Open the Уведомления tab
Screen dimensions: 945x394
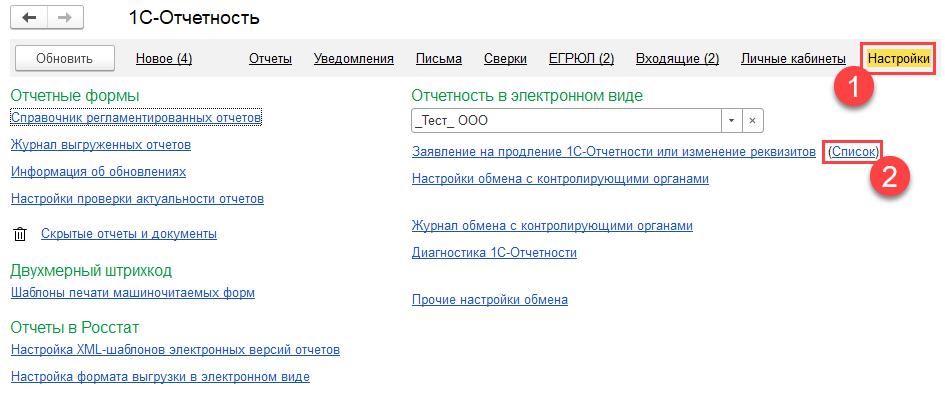(354, 58)
